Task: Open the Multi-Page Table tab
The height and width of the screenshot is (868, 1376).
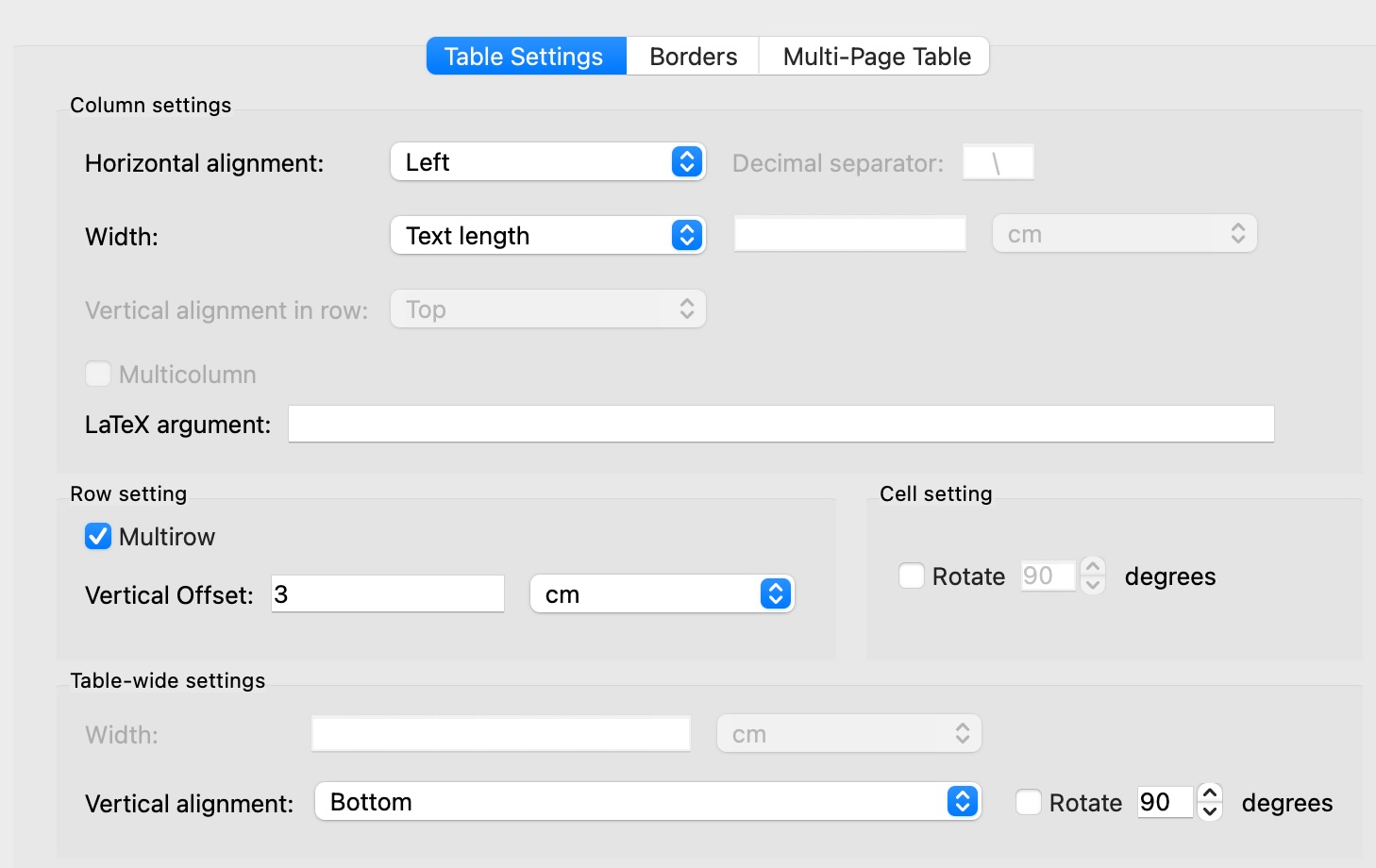Action: click(x=876, y=57)
